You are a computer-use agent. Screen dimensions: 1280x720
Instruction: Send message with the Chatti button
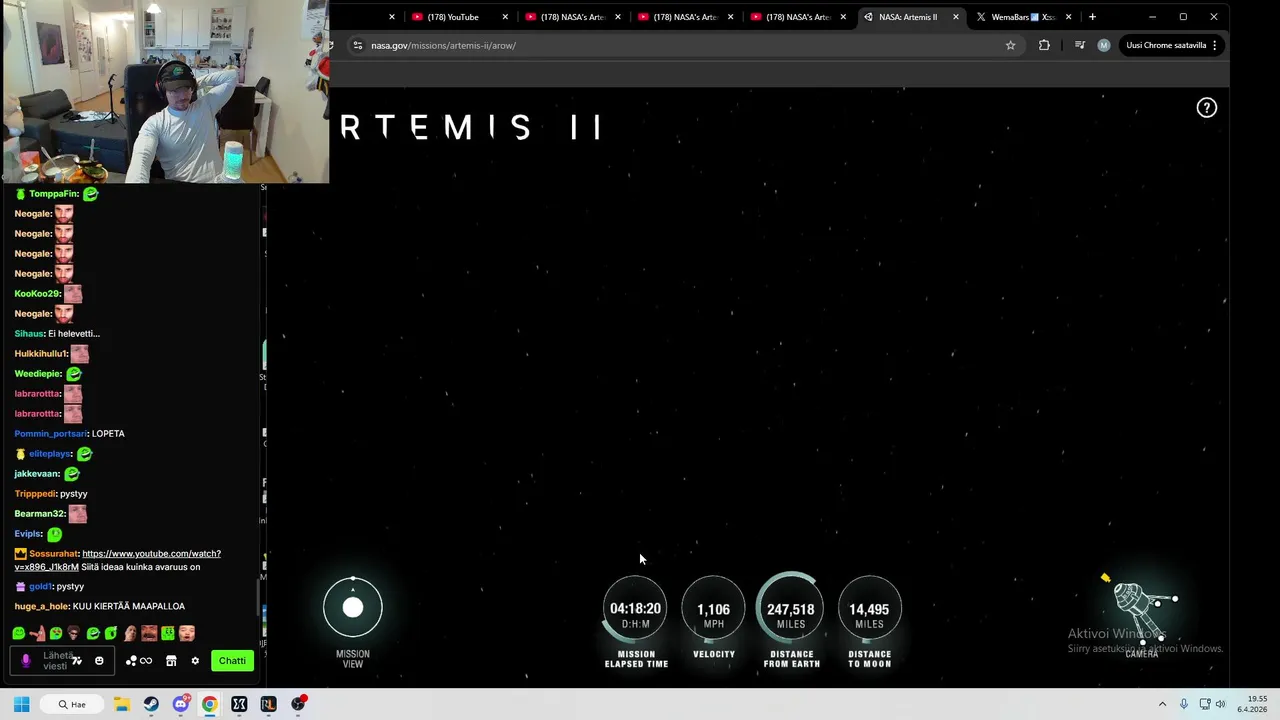click(232, 661)
